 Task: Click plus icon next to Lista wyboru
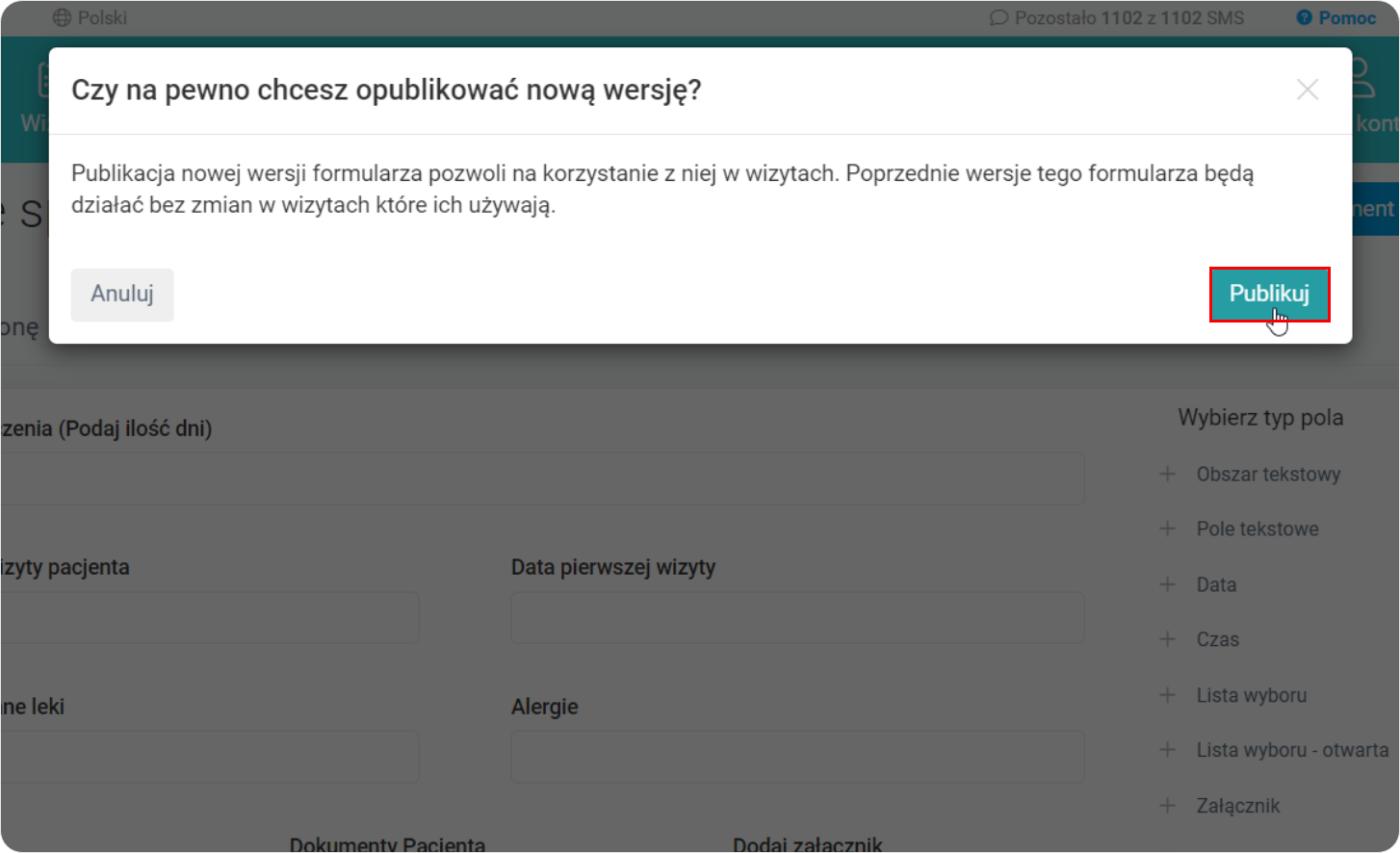pyautogui.click(x=1167, y=695)
